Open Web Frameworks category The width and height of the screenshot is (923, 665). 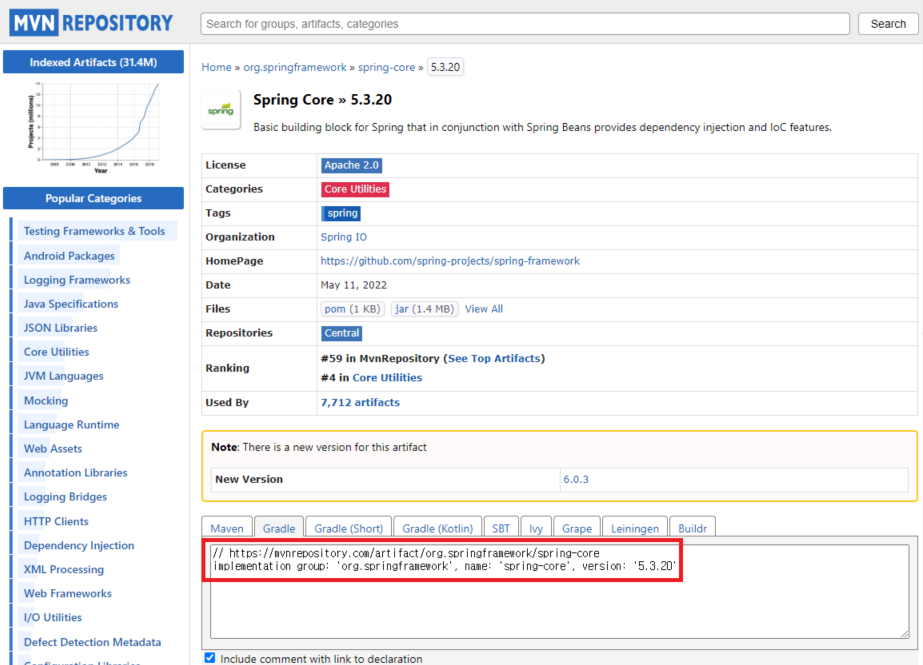tap(68, 594)
